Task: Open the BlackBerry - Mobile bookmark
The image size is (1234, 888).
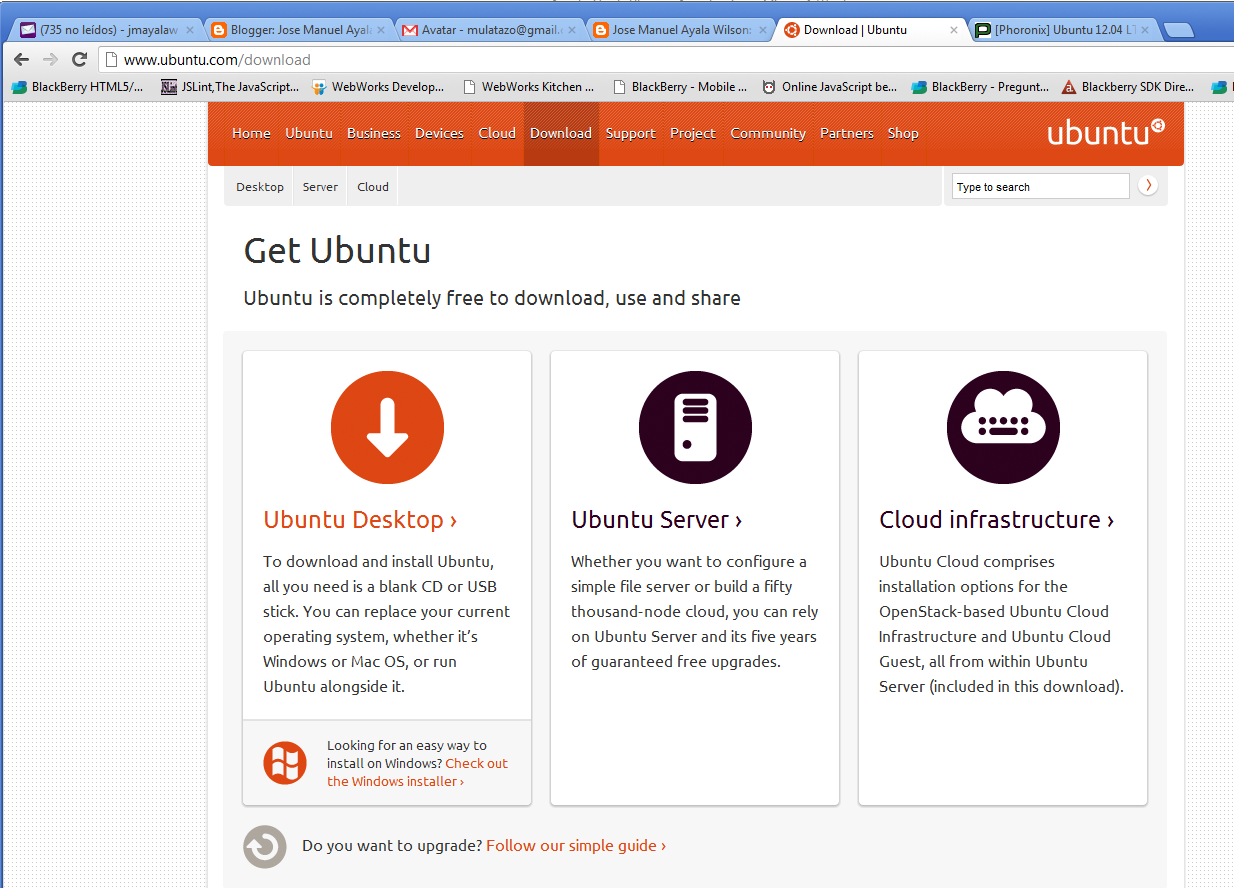Action: [x=680, y=87]
